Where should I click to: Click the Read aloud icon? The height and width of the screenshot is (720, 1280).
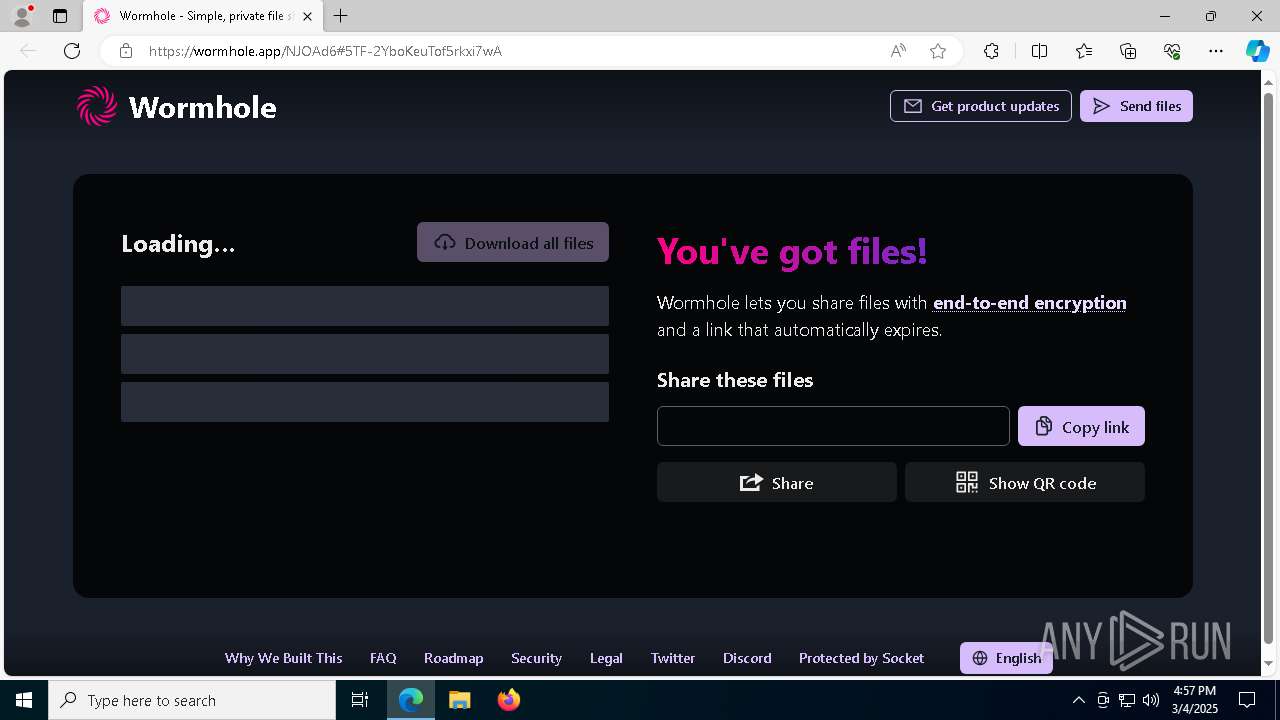[898, 51]
